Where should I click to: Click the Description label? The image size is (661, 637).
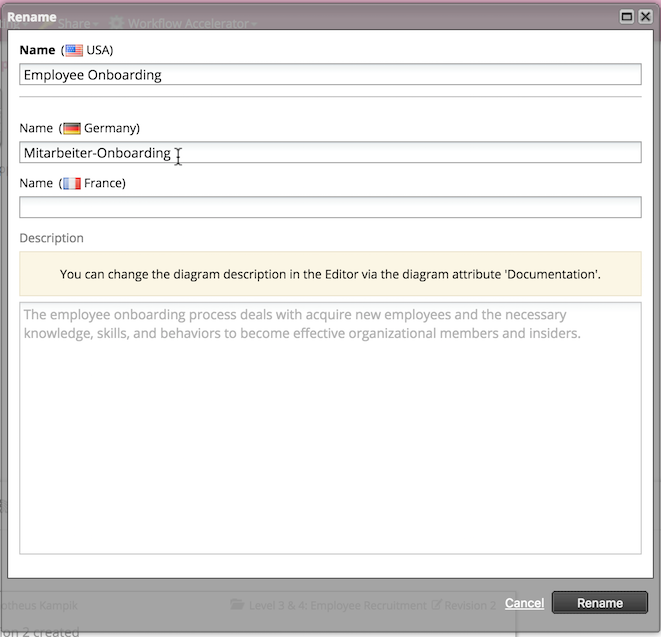52,238
